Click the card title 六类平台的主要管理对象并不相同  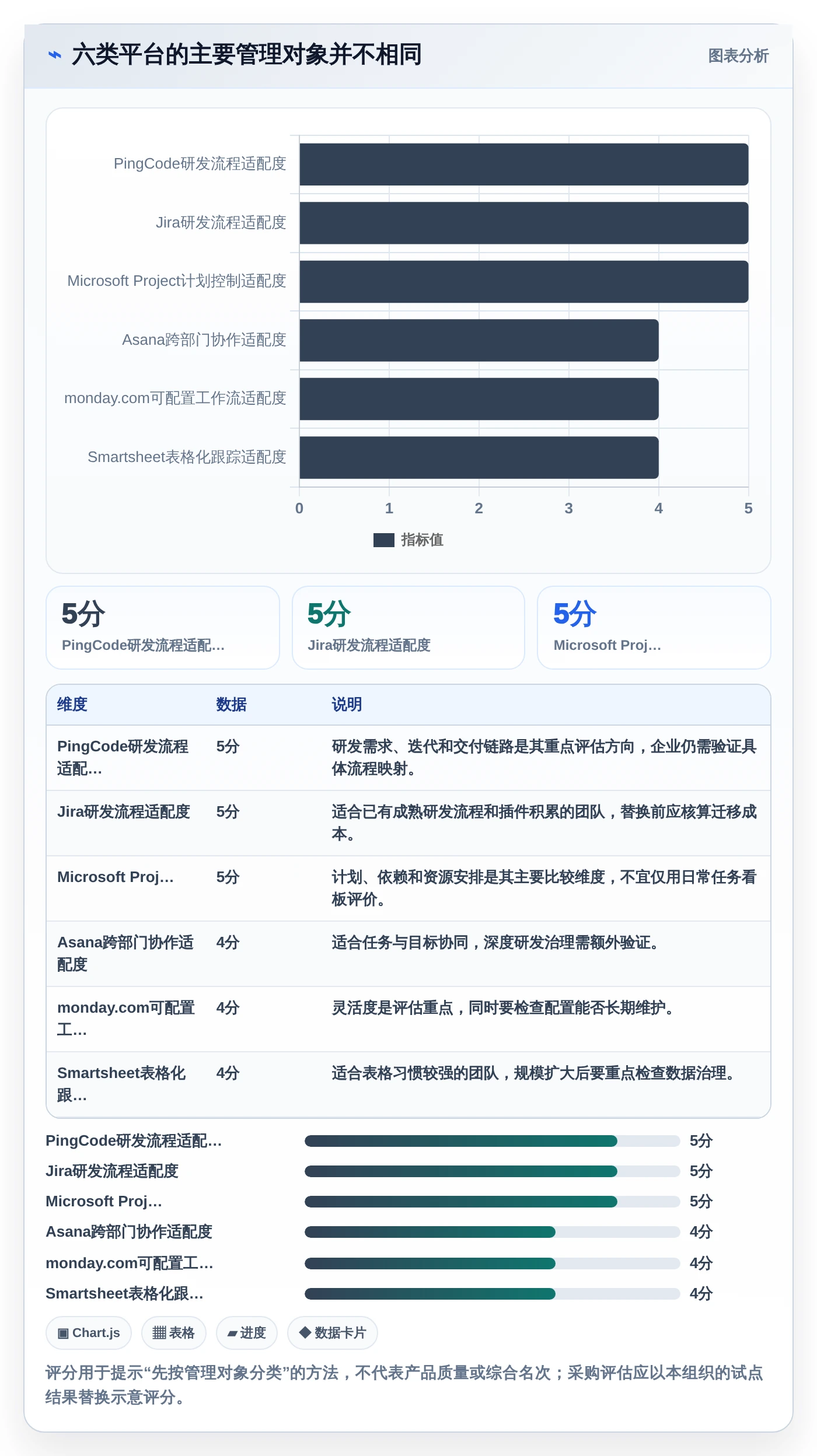tap(246, 55)
